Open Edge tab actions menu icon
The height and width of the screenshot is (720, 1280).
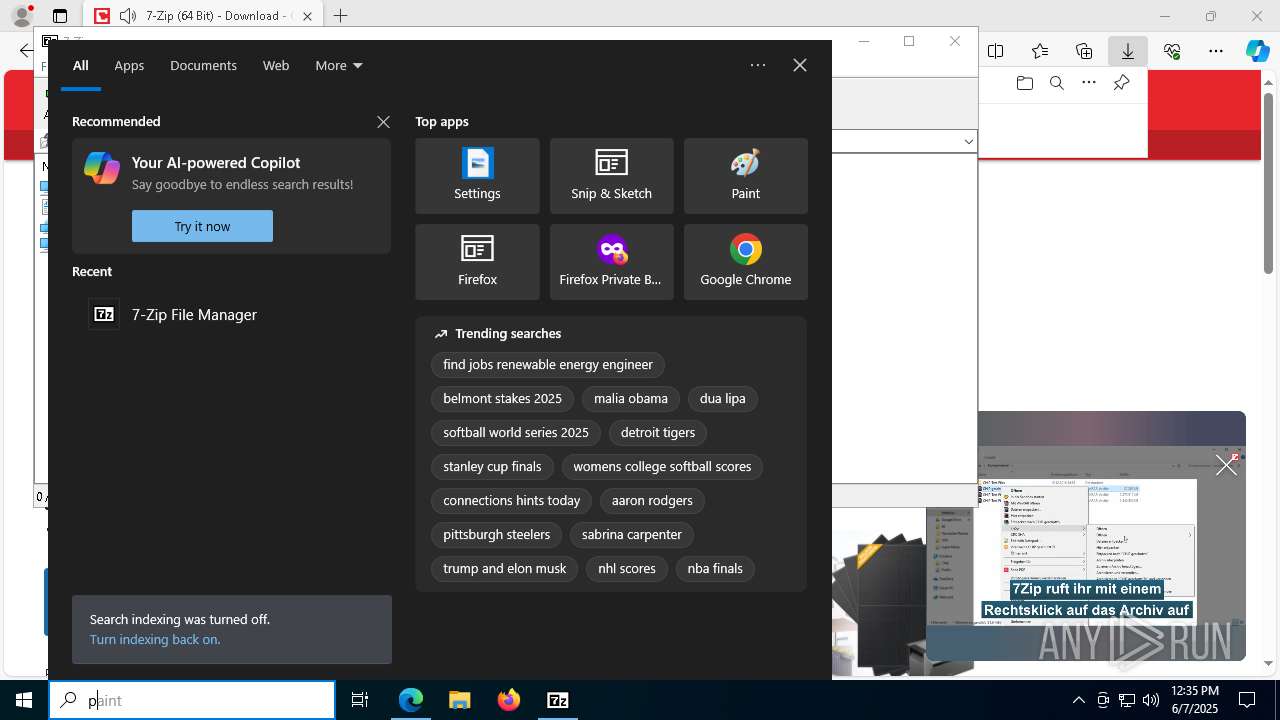coord(60,16)
